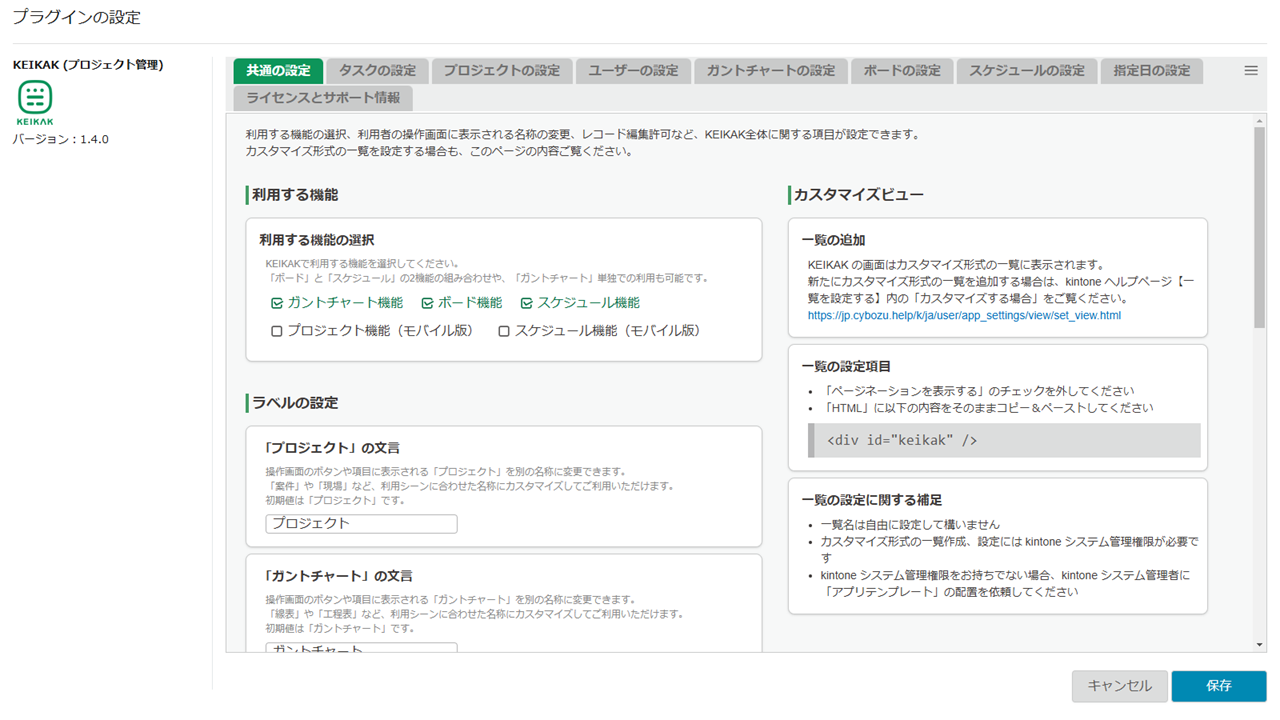Viewport: 1280px width, 720px height.
Task: Enable スケジュール機能（モバイル版） checkbox
Action: [x=504, y=331]
